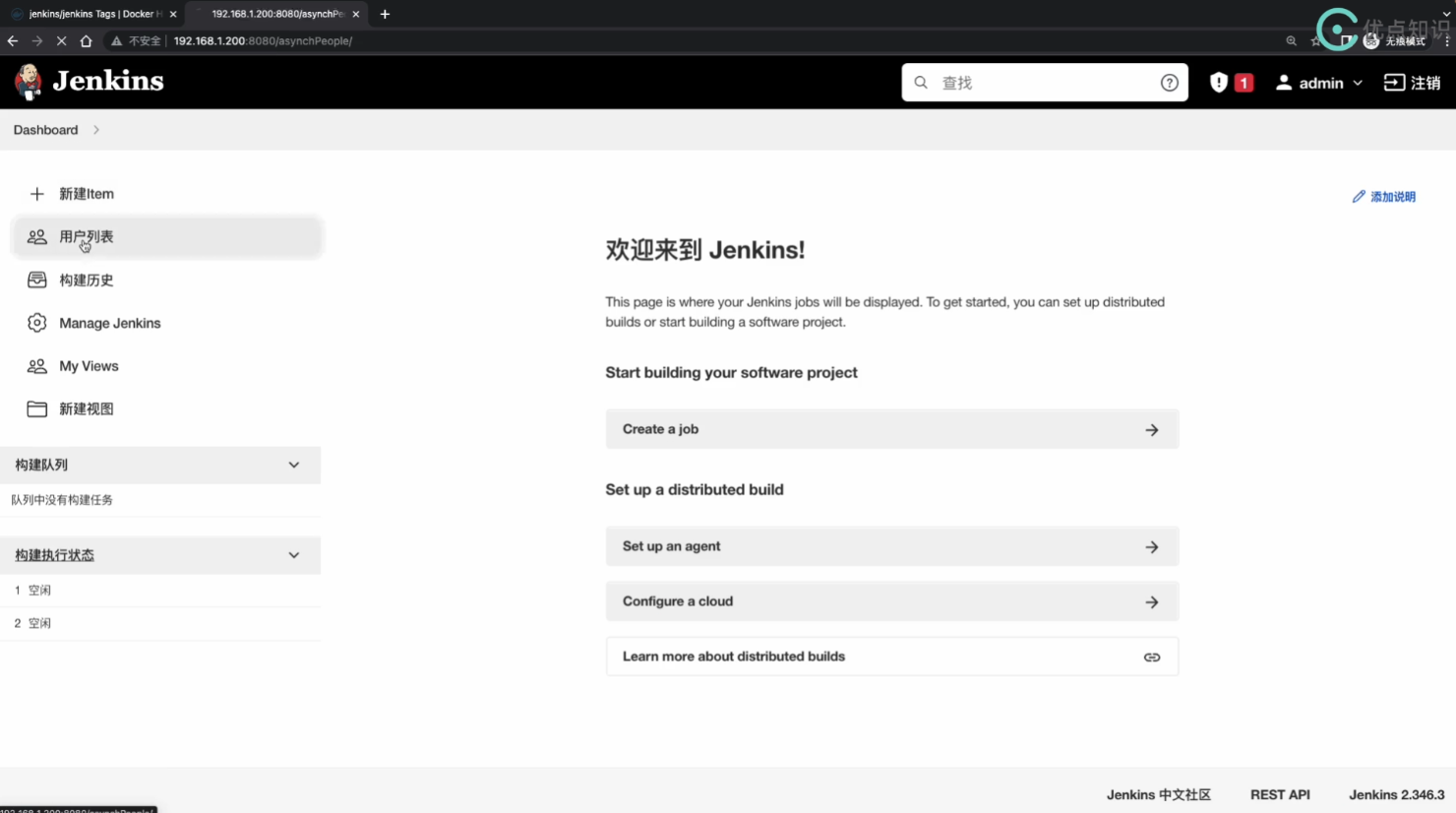Open the security warning shield with badge 1
Screen dimensions: 1456x813
pyautogui.click(x=1231, y=83)
